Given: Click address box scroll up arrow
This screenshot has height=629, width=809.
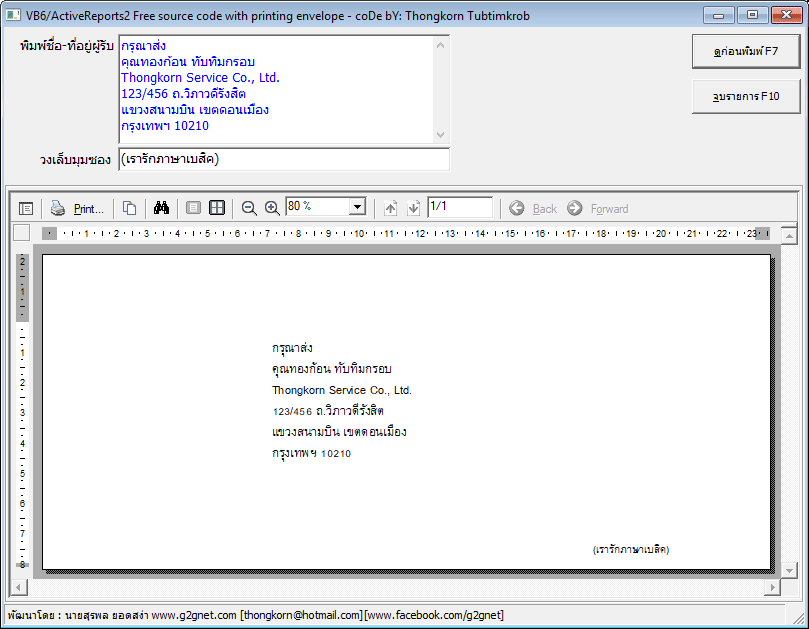Looking at the screenshot, I should point(440,45).
